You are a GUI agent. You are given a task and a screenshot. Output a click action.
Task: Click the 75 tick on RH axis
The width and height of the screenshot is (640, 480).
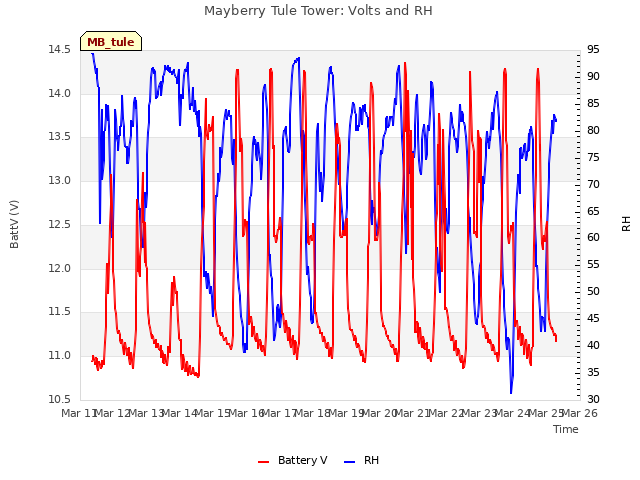593,157
